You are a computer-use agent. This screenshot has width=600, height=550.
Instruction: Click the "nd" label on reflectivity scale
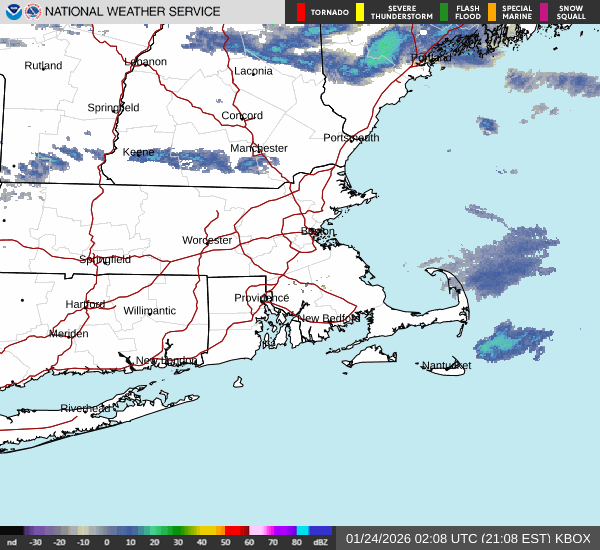(11, 543)
